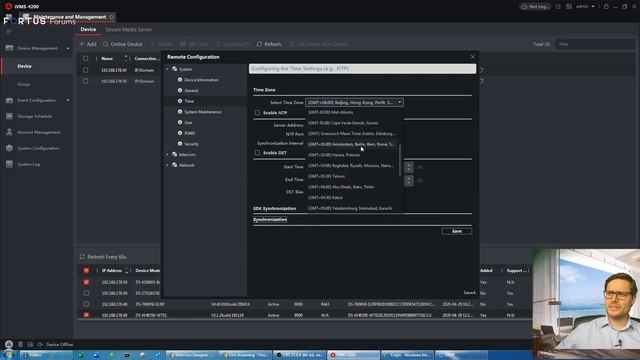Untick the DS-KD8003 row checkbox
Image resolution: width=640 pixels, height=360 pixels.
click(86, 282)
